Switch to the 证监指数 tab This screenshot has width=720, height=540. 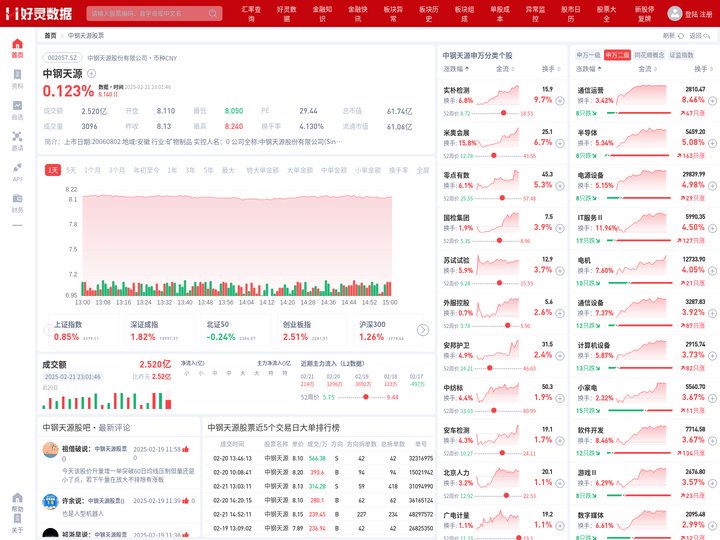pos(681,55)
